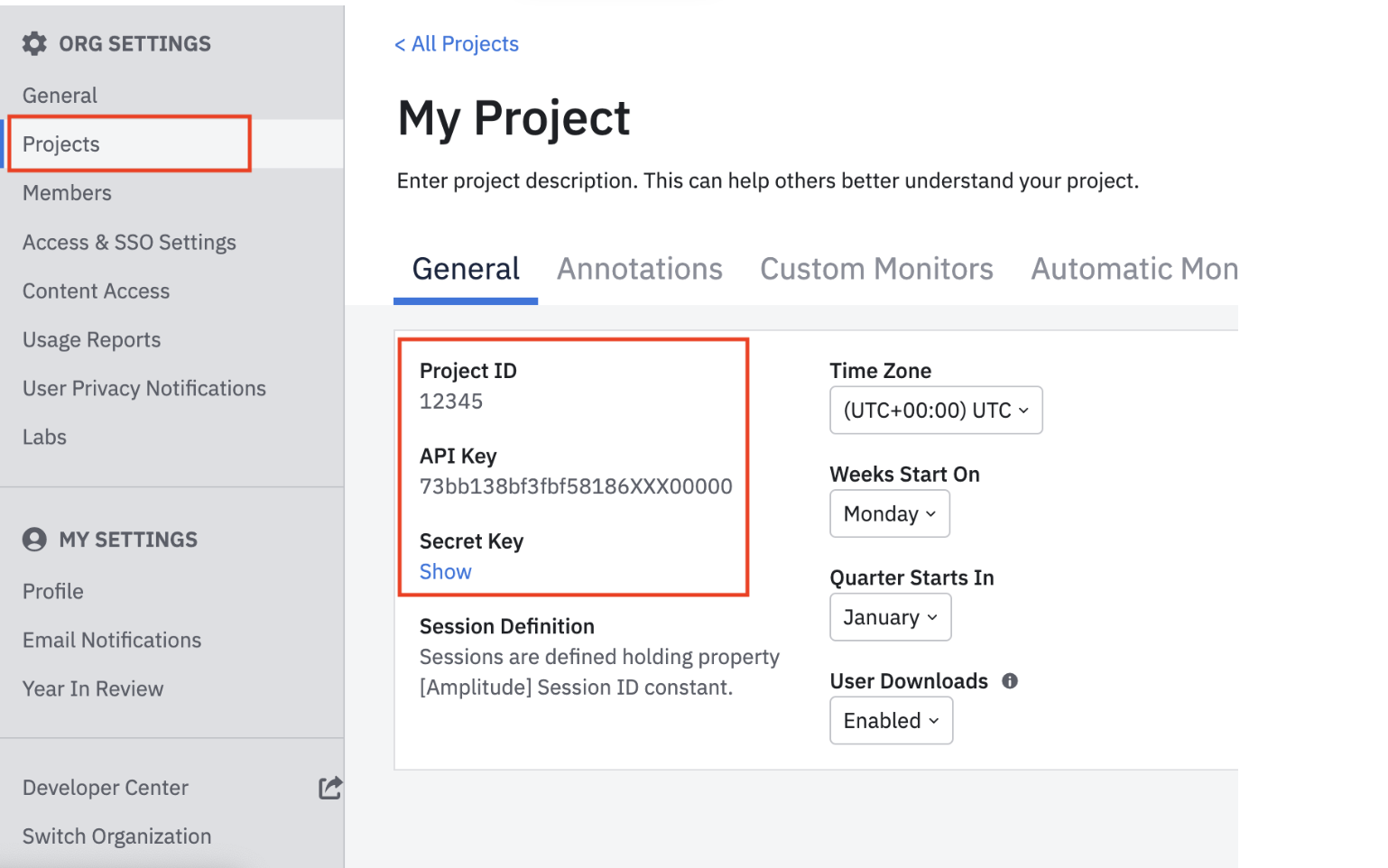The image size is (1388, 868).
Task: Go back to All Projects
Action: pos(457,44)
